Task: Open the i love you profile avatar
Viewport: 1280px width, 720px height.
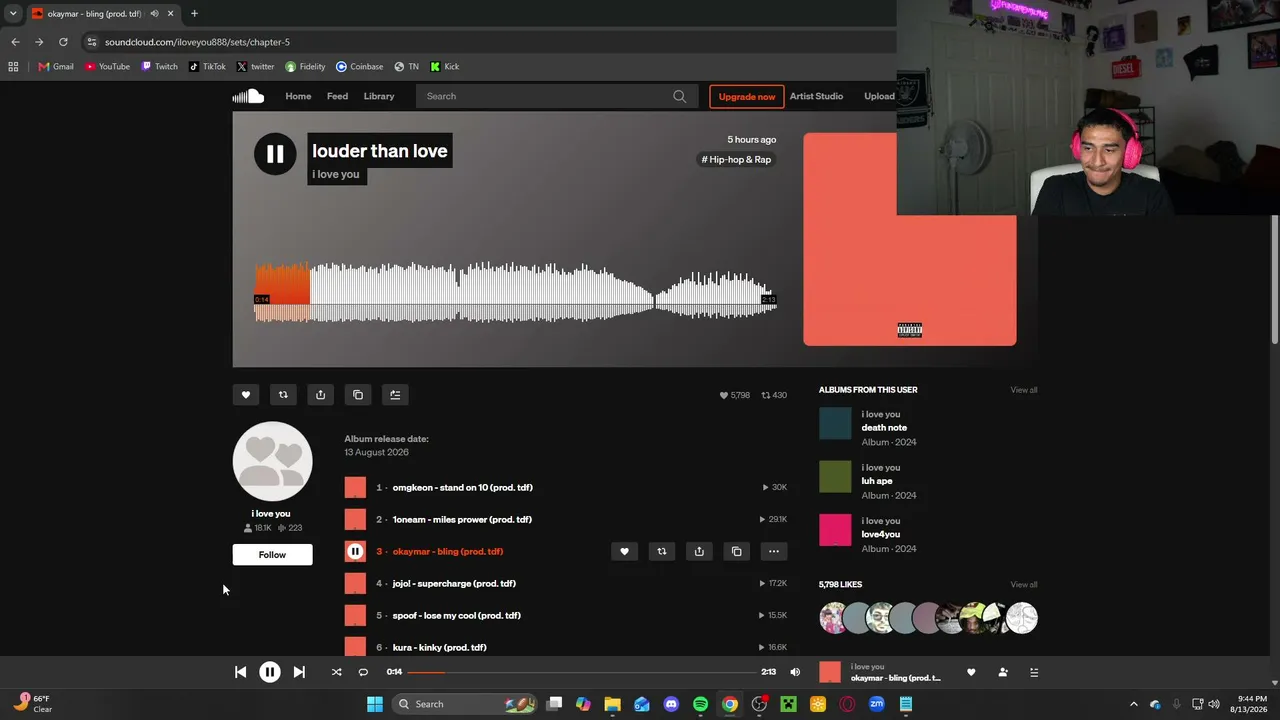Action: pyautogui.click(x=272, y=461)
